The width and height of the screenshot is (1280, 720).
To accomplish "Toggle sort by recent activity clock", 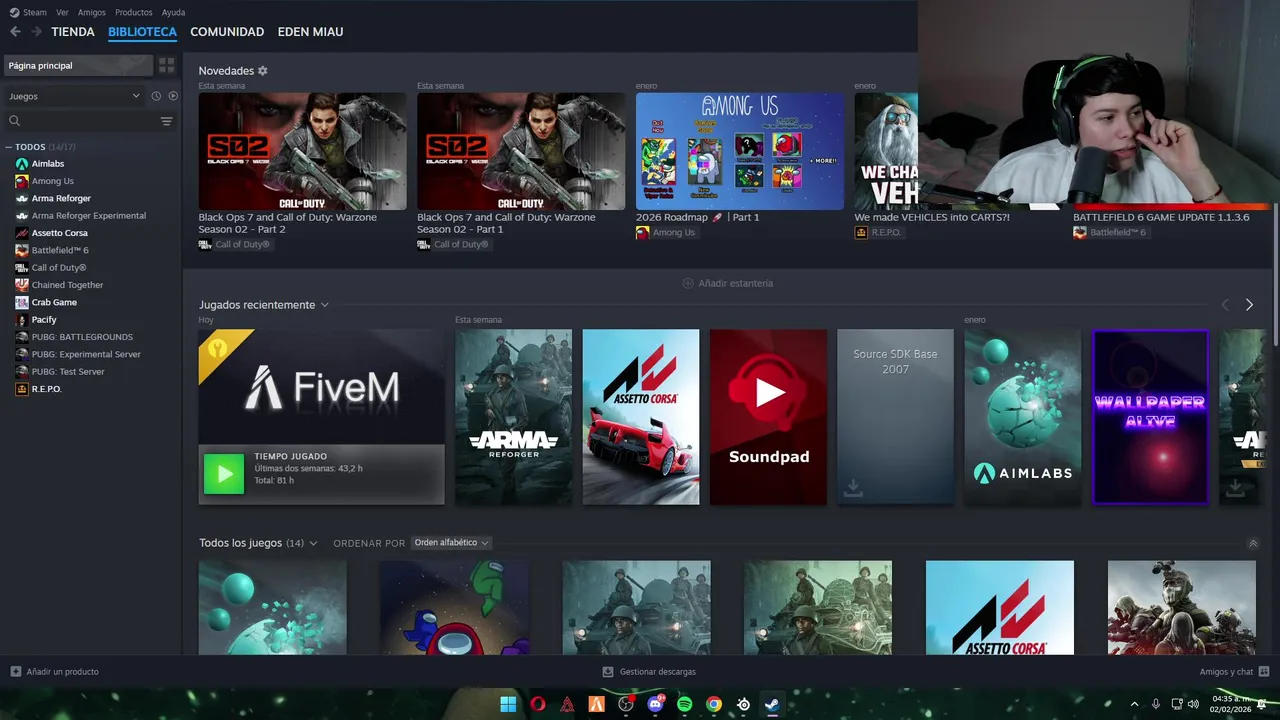I will 156,96.
